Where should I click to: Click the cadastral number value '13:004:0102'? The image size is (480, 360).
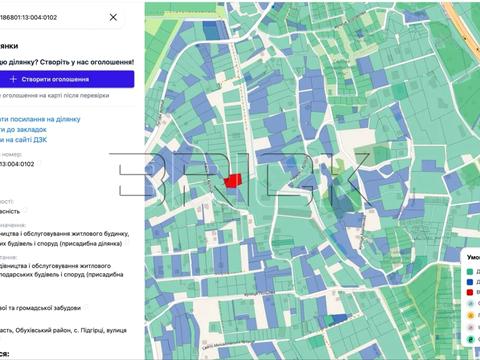pos(17,164)
